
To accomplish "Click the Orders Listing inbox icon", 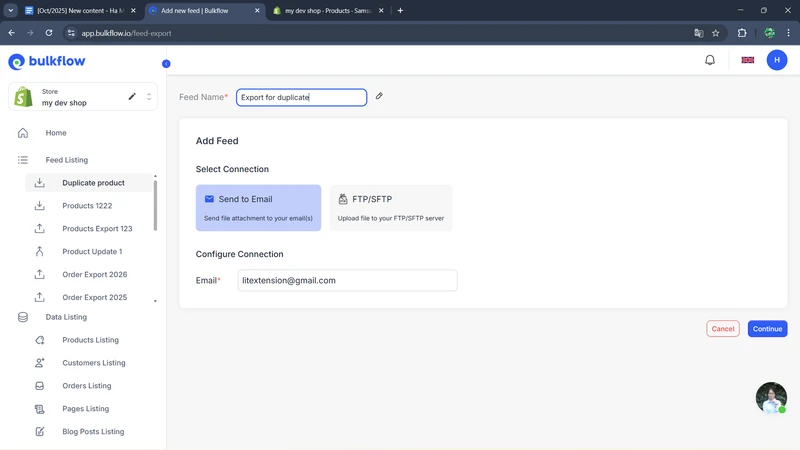I will point(40,386).
